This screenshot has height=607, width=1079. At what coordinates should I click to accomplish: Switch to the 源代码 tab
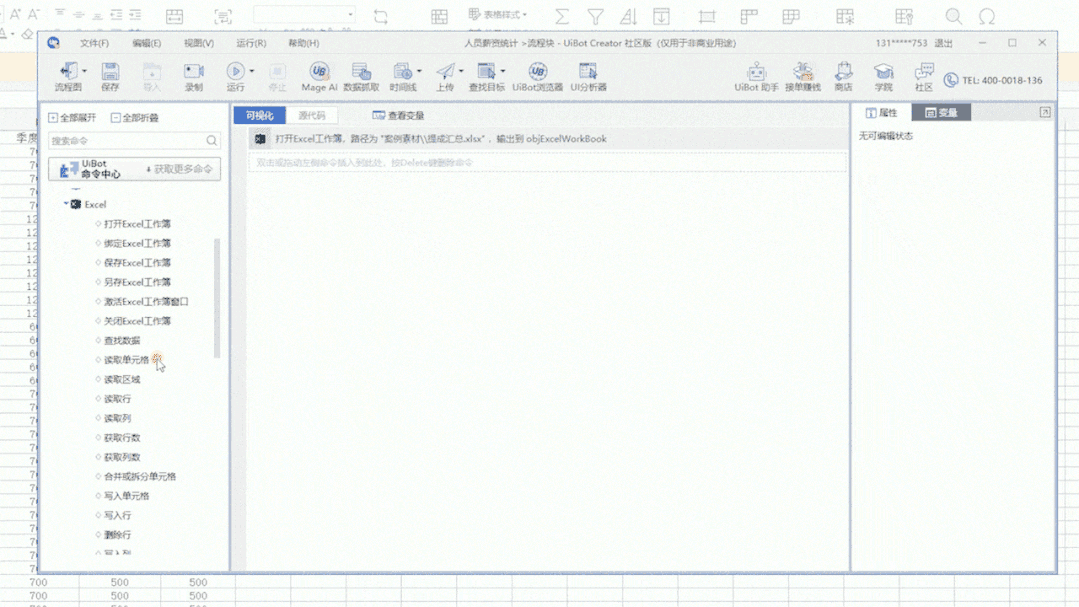[x=312, y=116]
